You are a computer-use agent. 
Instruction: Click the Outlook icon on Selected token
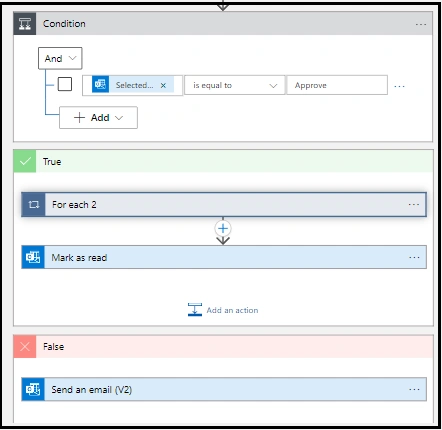(x=100, y=85)
